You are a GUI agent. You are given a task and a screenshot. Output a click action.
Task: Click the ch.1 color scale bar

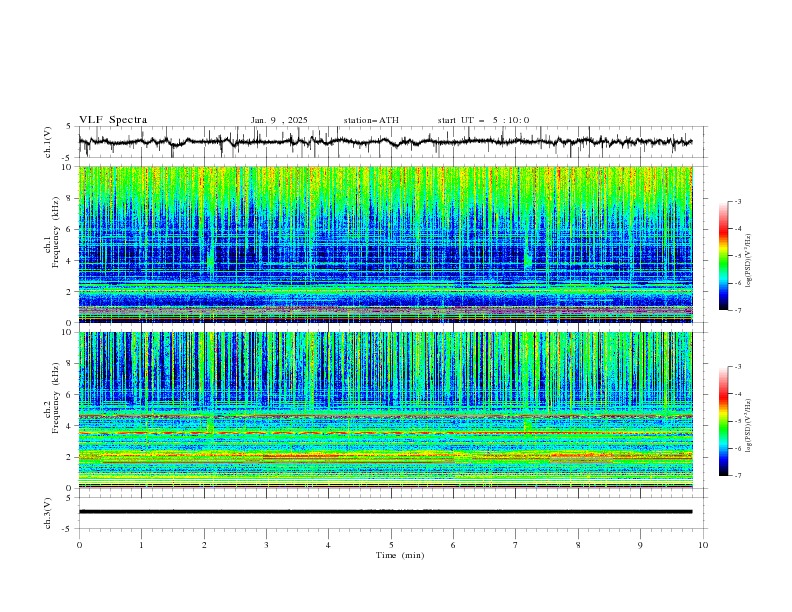click(723, 256)
